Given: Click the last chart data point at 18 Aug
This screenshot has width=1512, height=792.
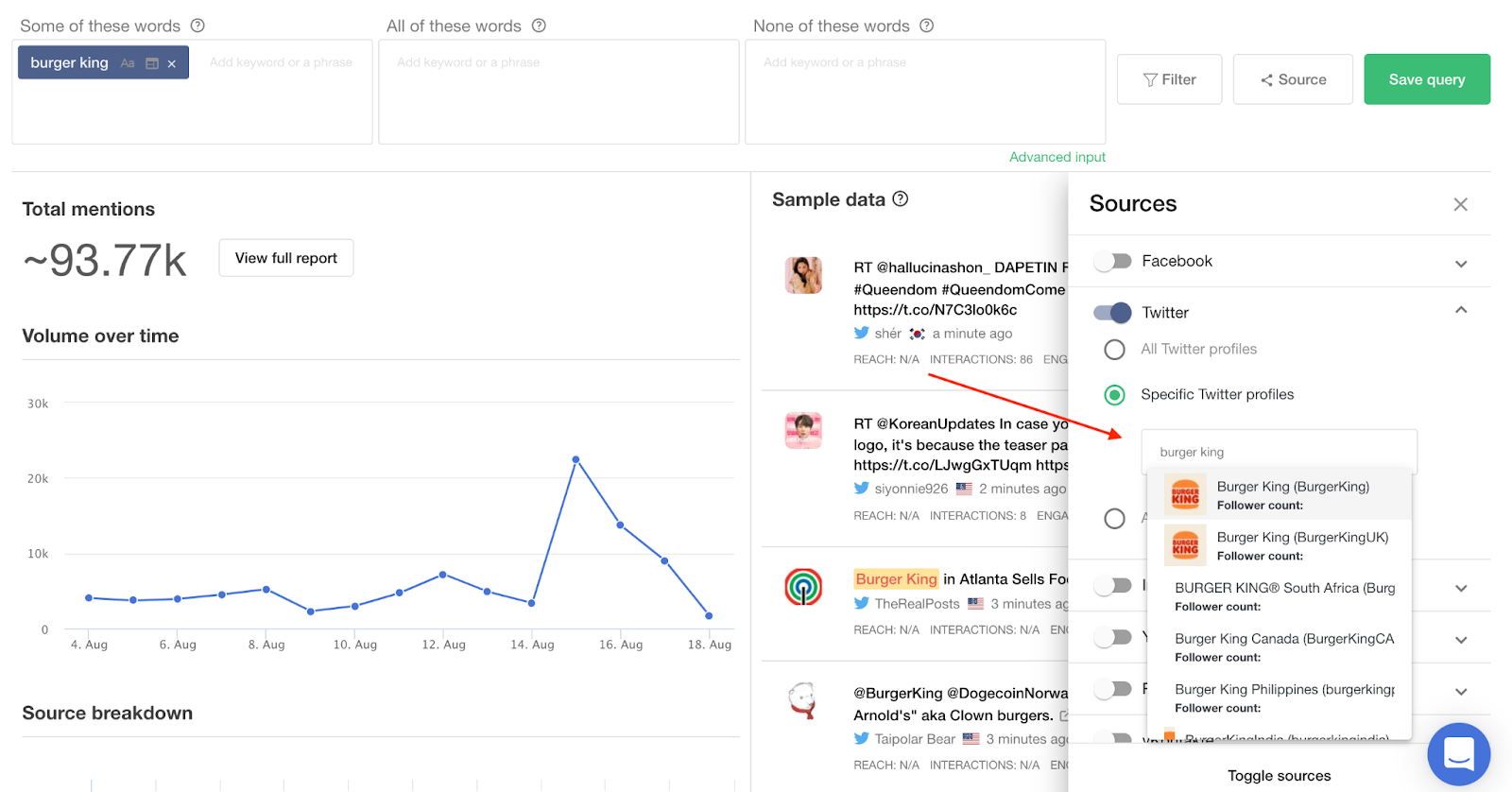Looking at the screenshot, I should click(709, 615).
